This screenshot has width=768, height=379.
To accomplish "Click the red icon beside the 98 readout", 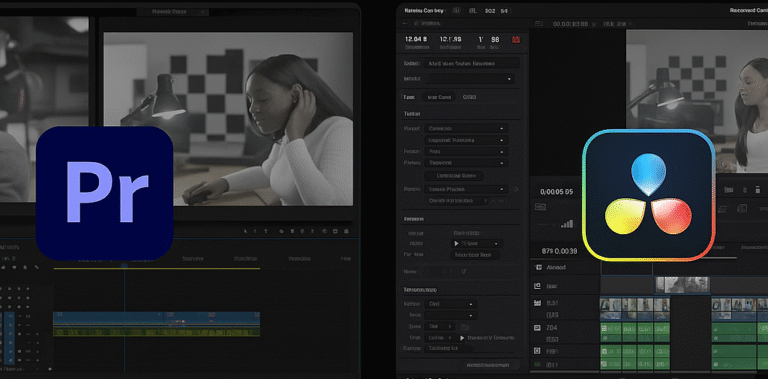I will [x=515, y=40].
